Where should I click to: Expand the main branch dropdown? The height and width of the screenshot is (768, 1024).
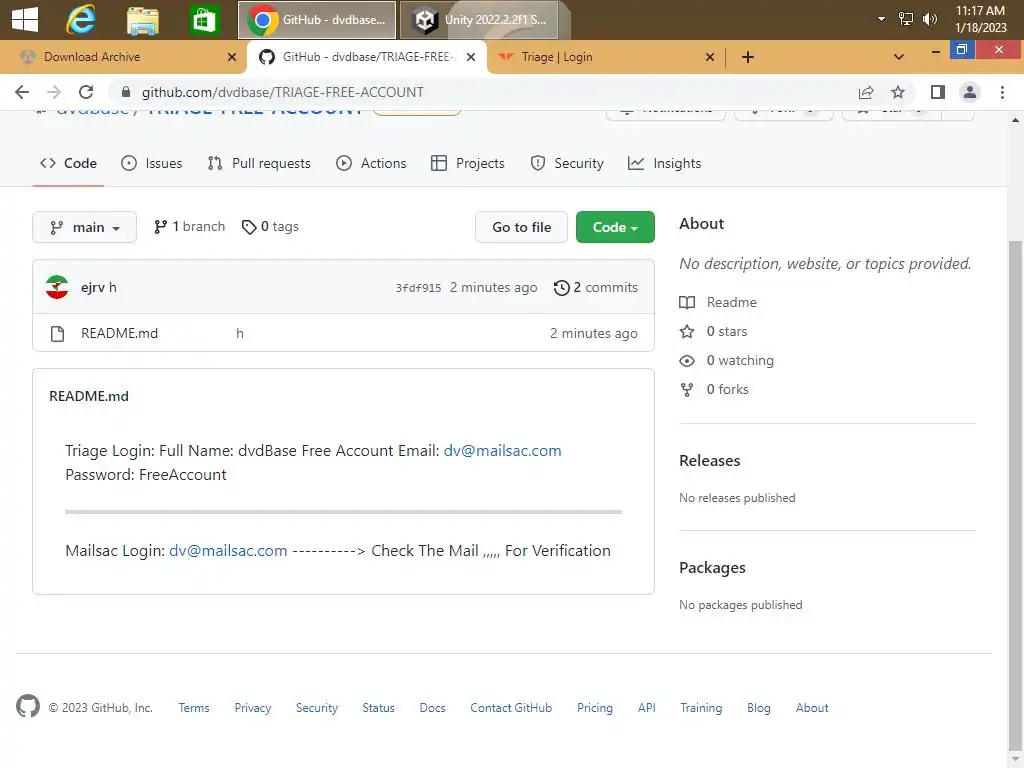pyautogui.click(x=84, y=227)
